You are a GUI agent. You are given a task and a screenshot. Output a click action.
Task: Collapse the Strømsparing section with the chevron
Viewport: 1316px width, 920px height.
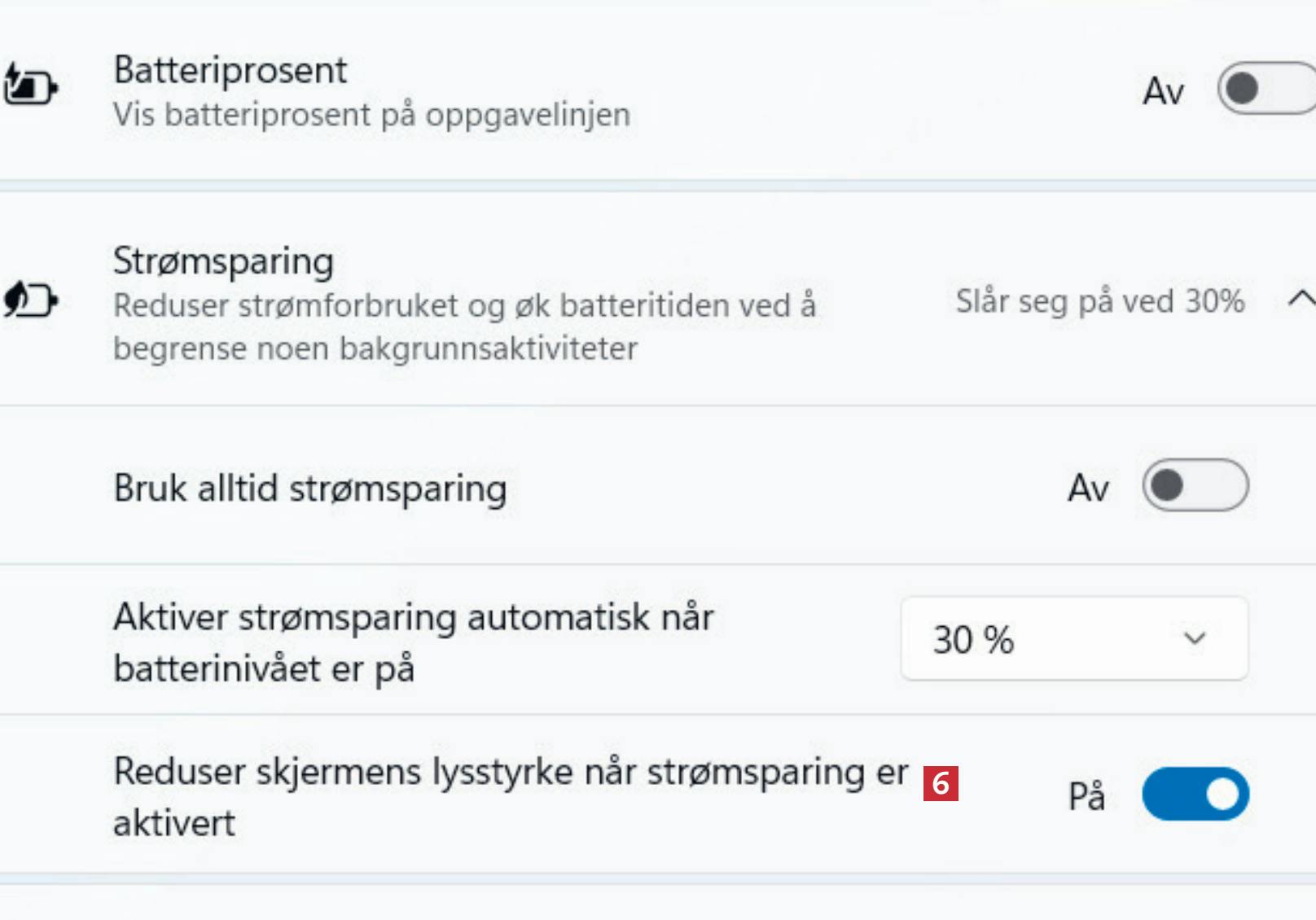tap(1301, 300)
